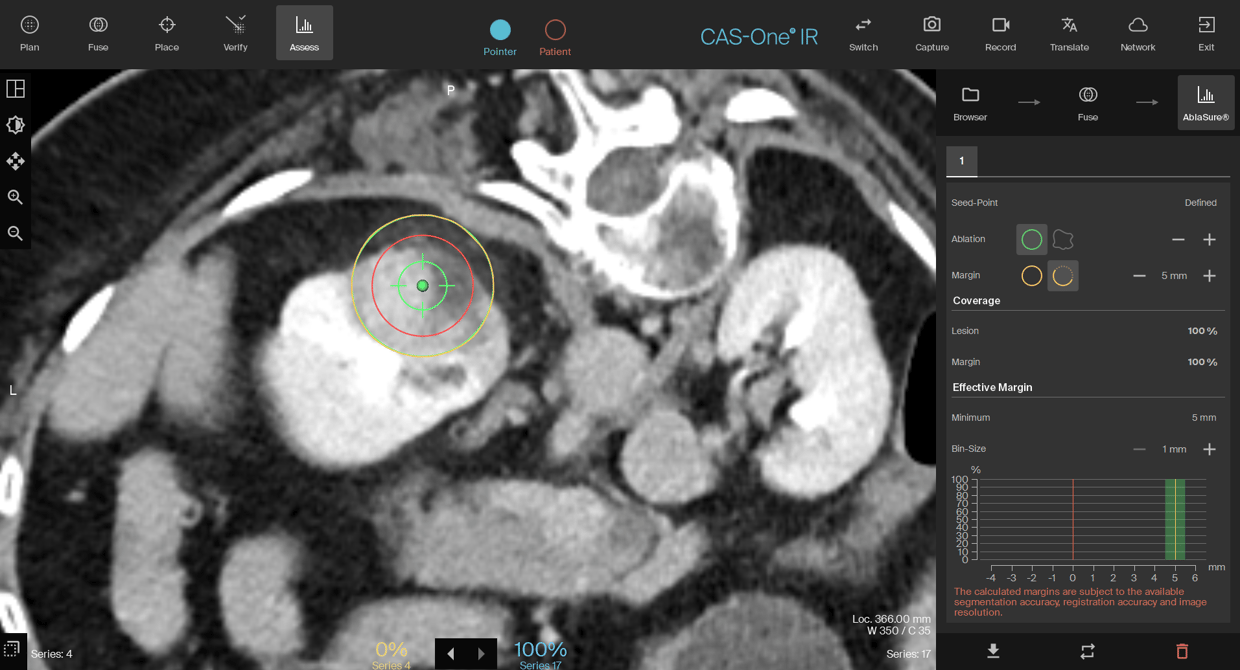Decrease the ablation size

(1178, 239)
